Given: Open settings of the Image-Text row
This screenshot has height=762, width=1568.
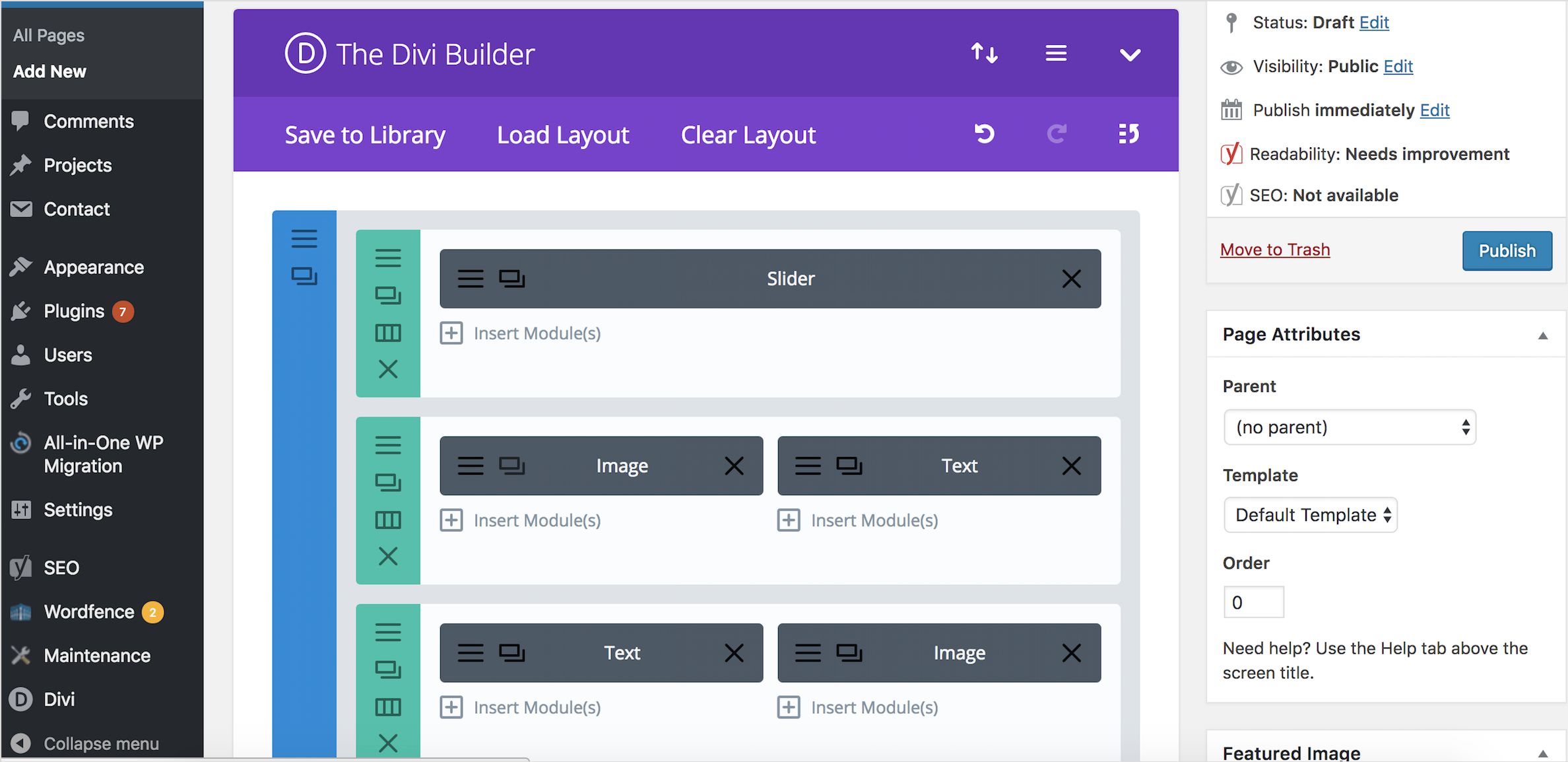Looking at the screenshot, I should (x=388, y=445).
